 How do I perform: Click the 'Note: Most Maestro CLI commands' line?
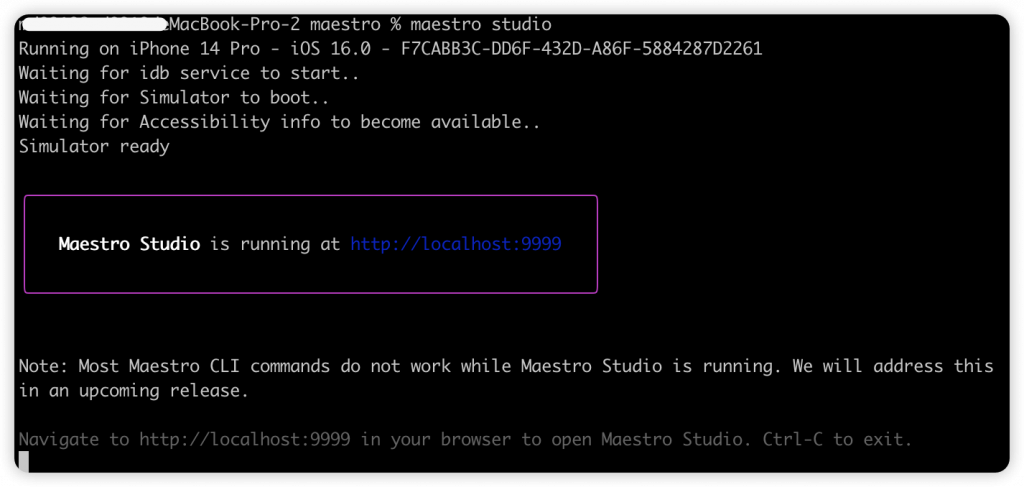point(506,366)
